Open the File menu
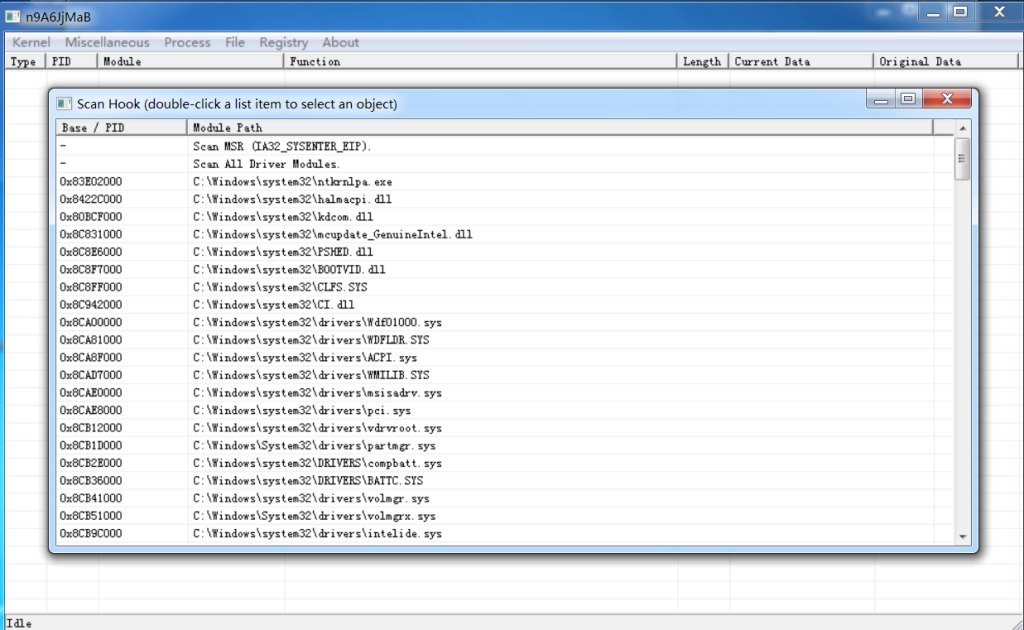This screenshot has height=630, width=1024. (x=235, y=42)
